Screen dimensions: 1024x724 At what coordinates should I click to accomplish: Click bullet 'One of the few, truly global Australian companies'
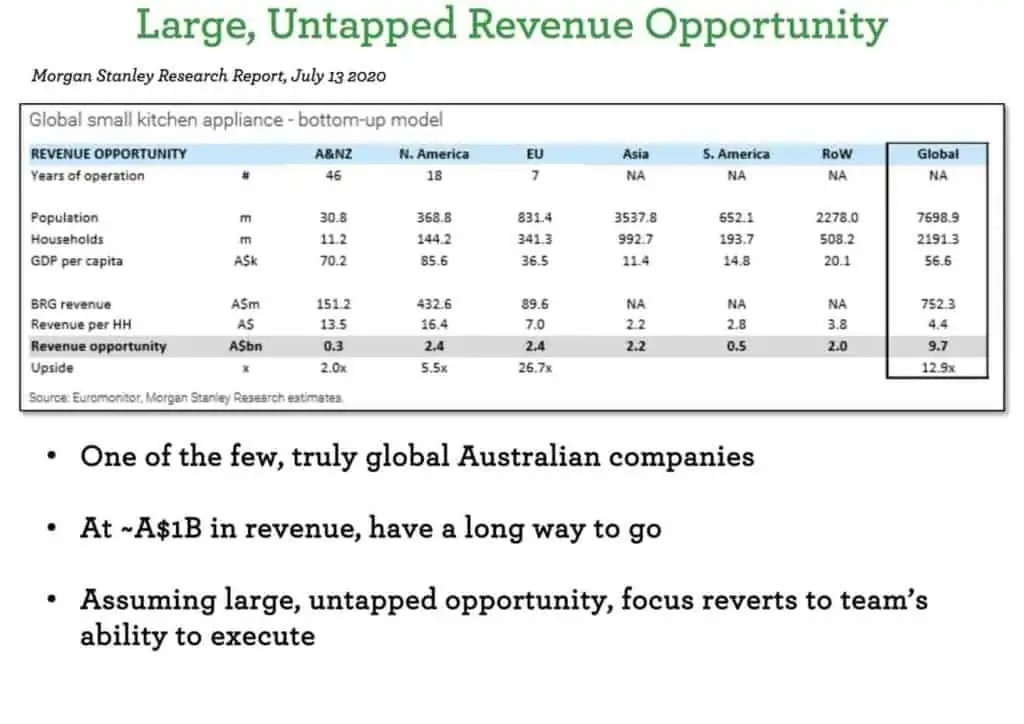(x=417, y=456)
